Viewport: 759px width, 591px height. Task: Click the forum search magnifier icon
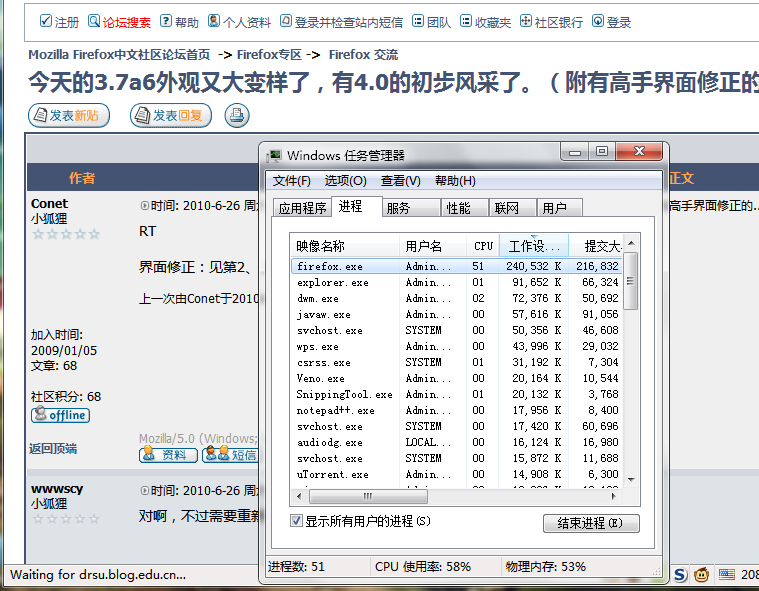coord(94,21)
